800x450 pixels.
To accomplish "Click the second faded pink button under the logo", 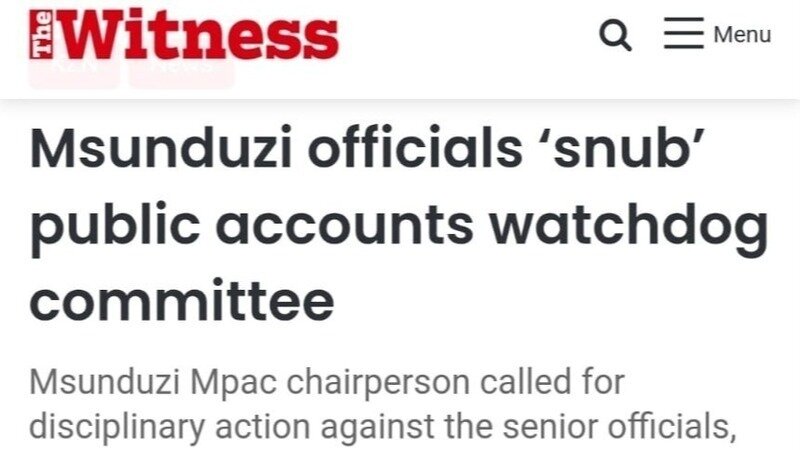I will [181, 72].
